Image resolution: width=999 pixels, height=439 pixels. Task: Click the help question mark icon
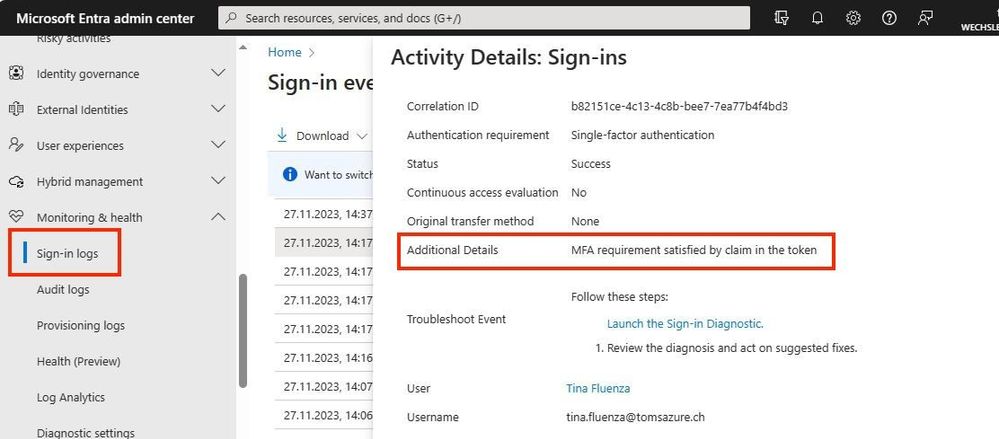click(x=889, y=18)
